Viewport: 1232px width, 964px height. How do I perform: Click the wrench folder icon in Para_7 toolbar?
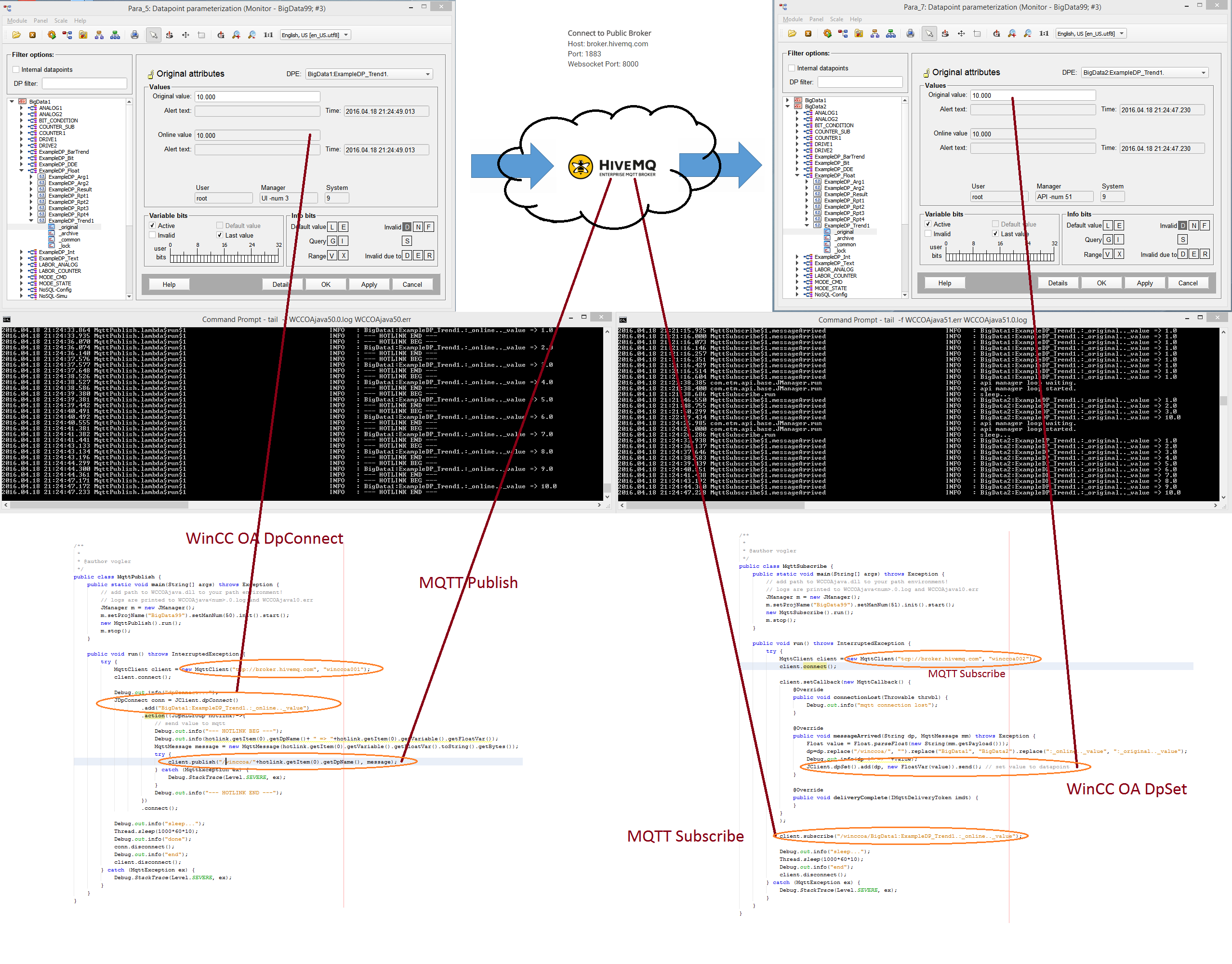point(859,34)
